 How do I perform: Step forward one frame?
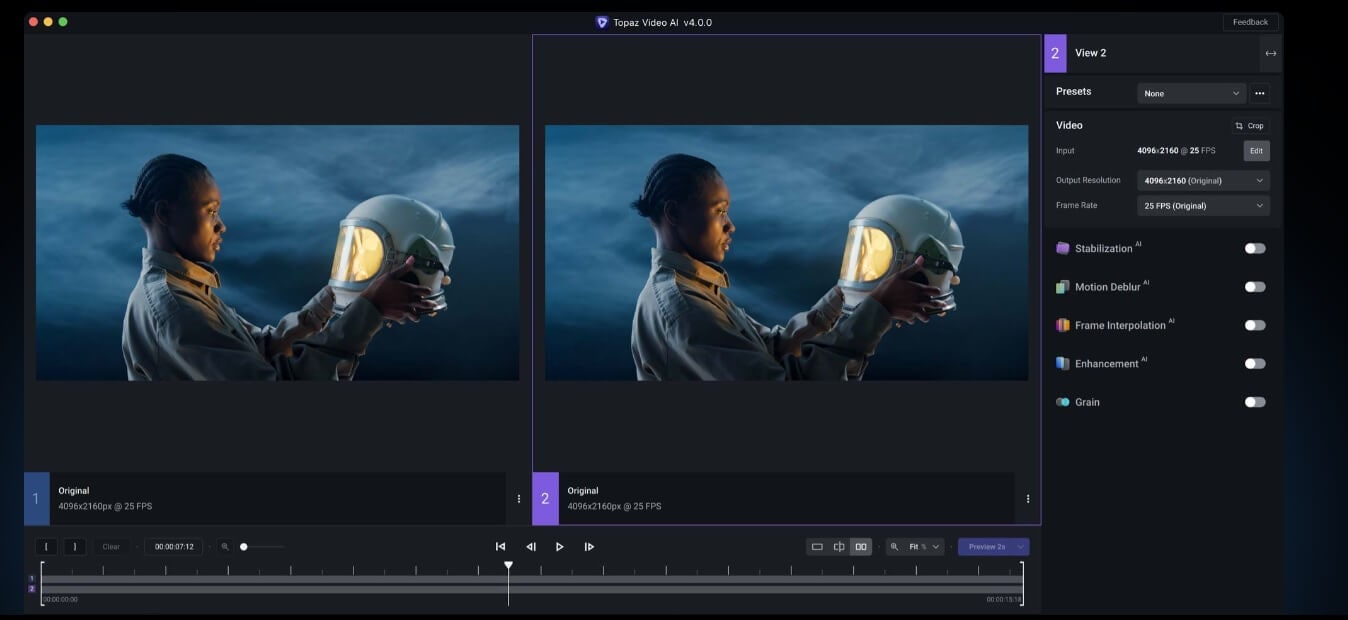point(589,547)
